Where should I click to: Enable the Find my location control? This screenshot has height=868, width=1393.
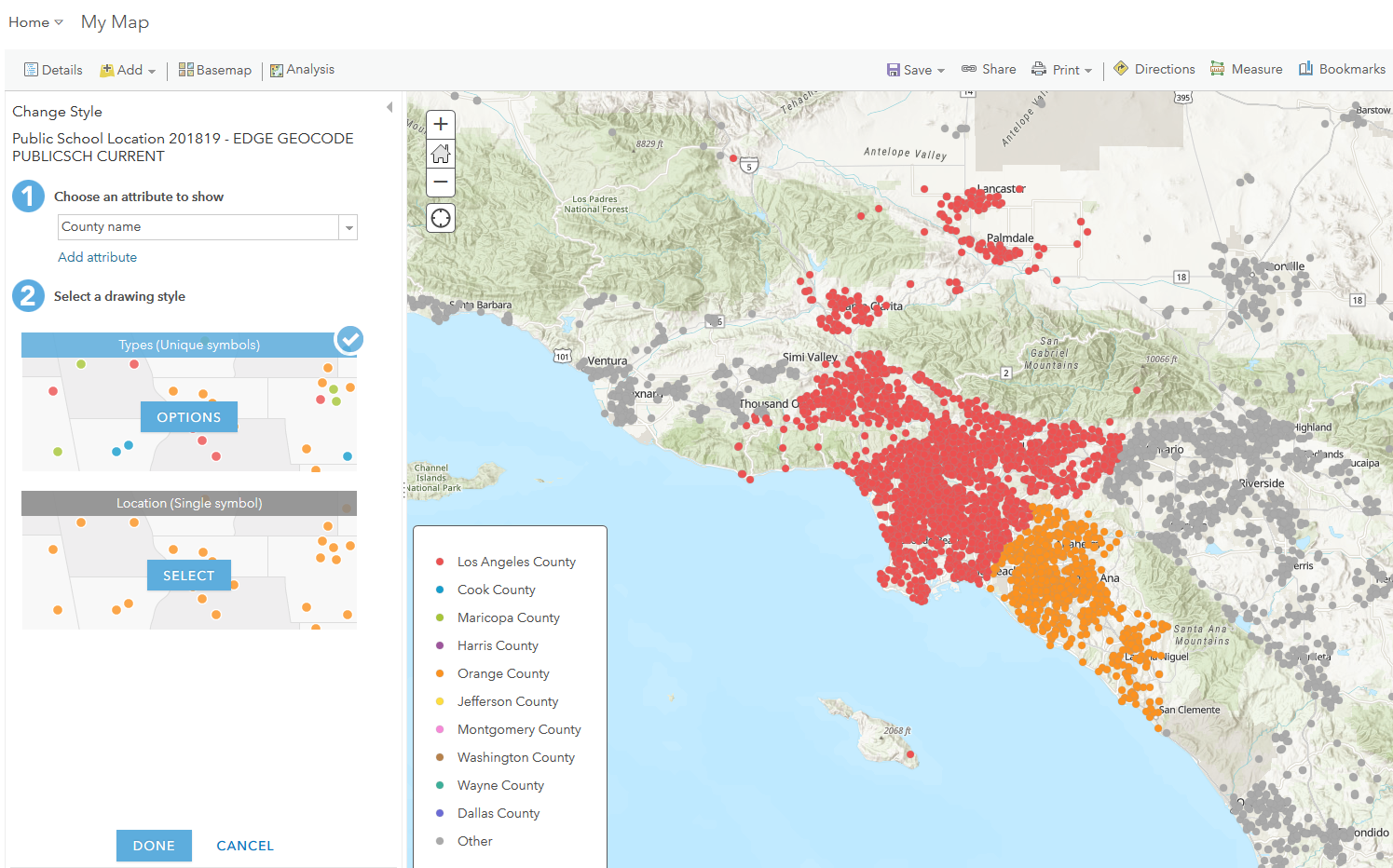(440, 217)
